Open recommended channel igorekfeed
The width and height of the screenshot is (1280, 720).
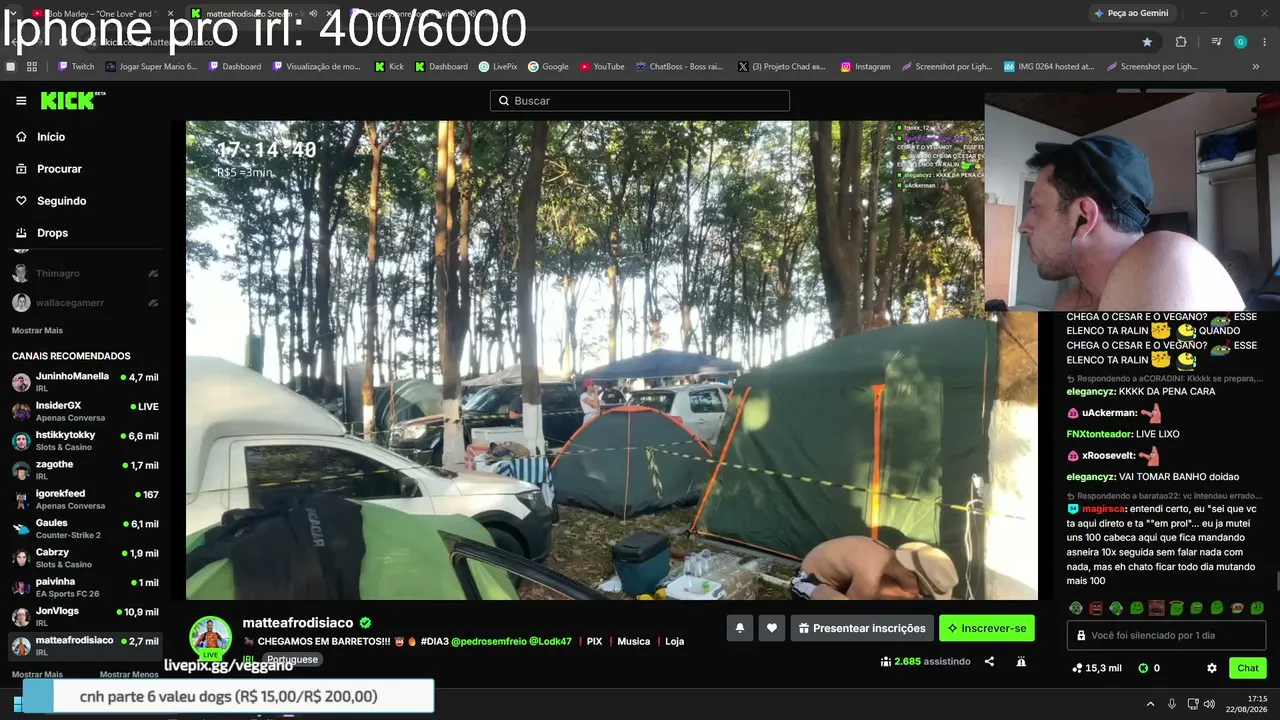coord(85,499)
